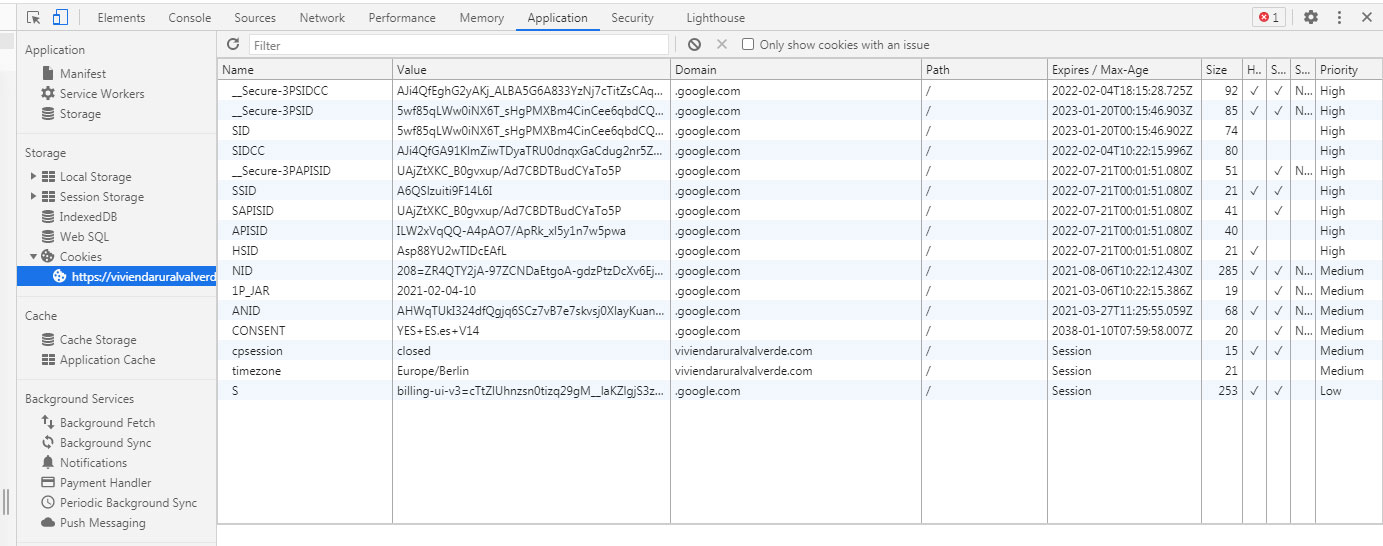Expand Local Storage tree node
This screenshot has height=546, width=1383.
coord(33,176)
